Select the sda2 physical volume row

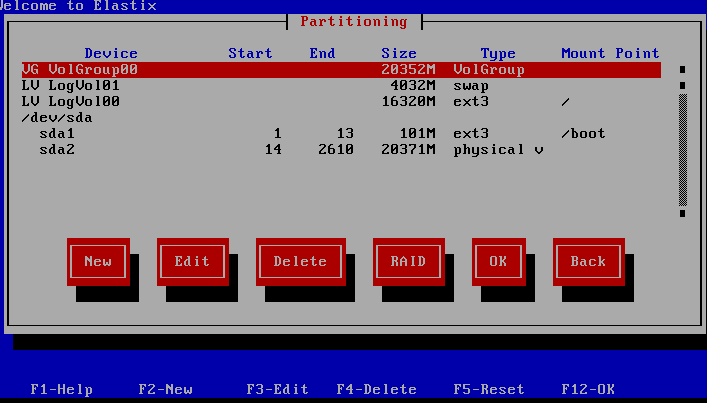[341, 150]
